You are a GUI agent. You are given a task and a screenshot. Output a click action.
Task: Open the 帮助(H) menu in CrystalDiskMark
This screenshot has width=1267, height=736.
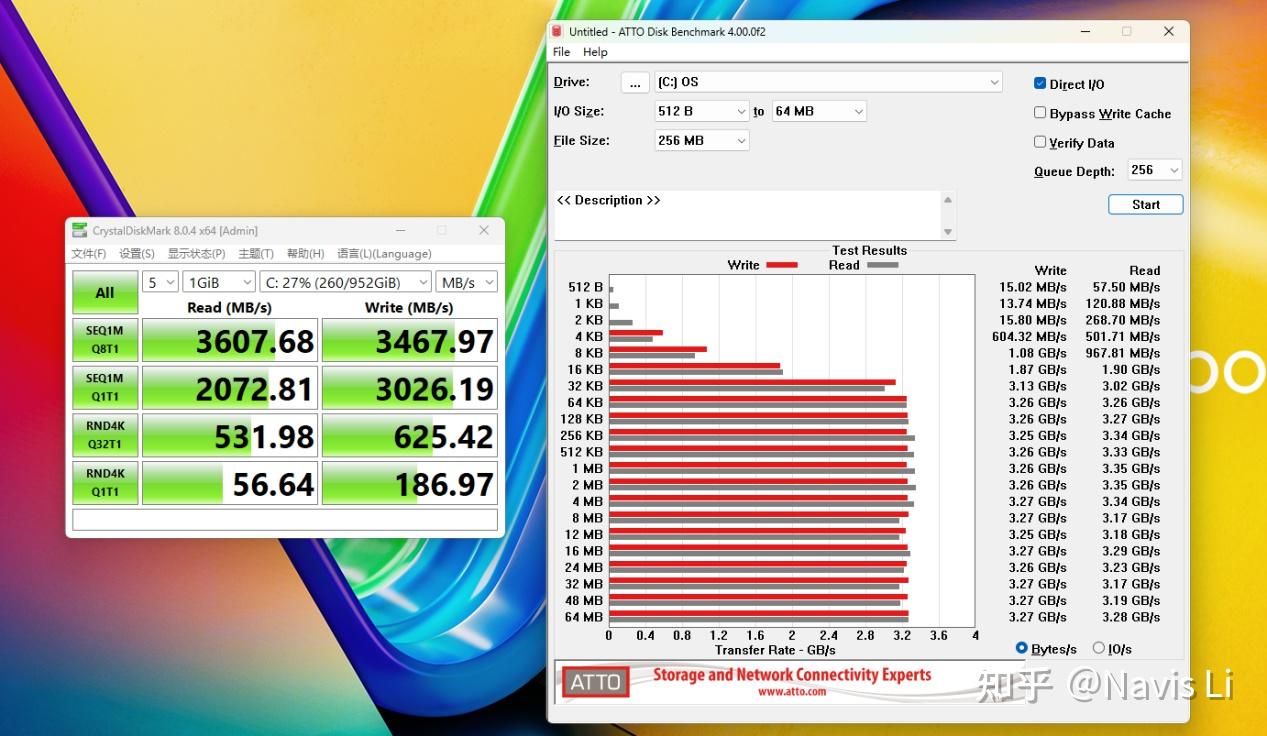point(305,254)
